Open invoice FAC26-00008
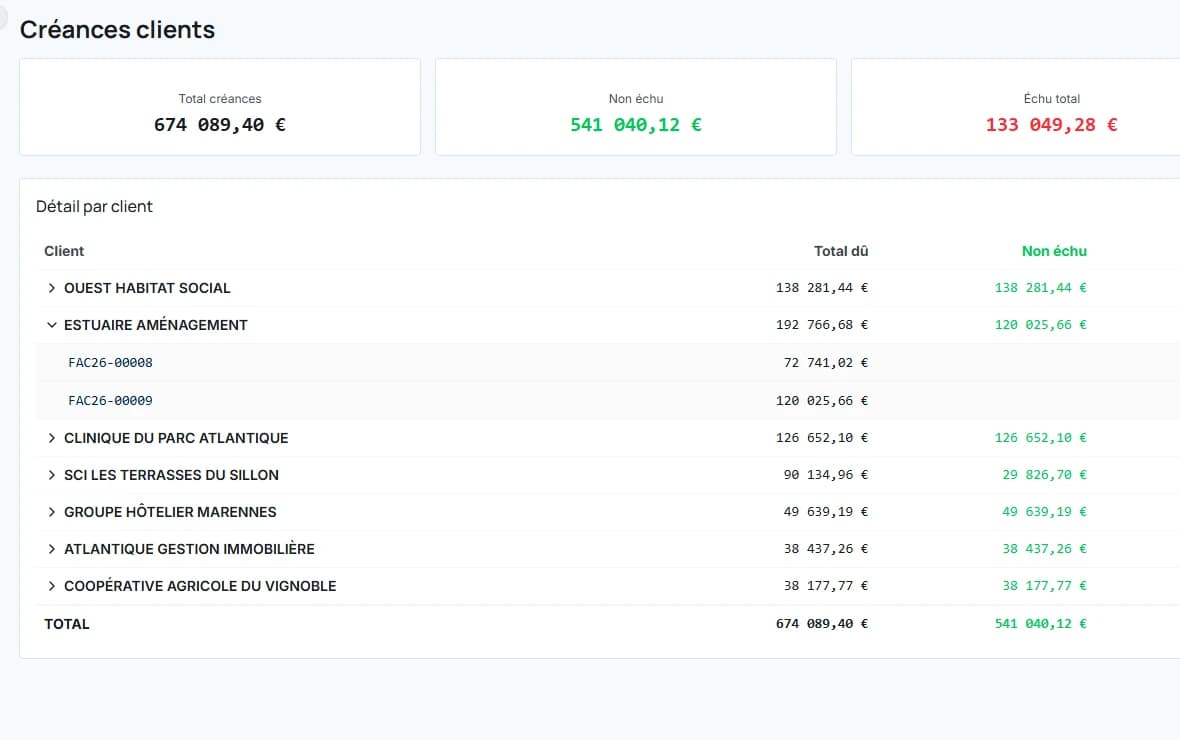The height and width of the screenshot is (740, 1180). click(x=110, y=363)
